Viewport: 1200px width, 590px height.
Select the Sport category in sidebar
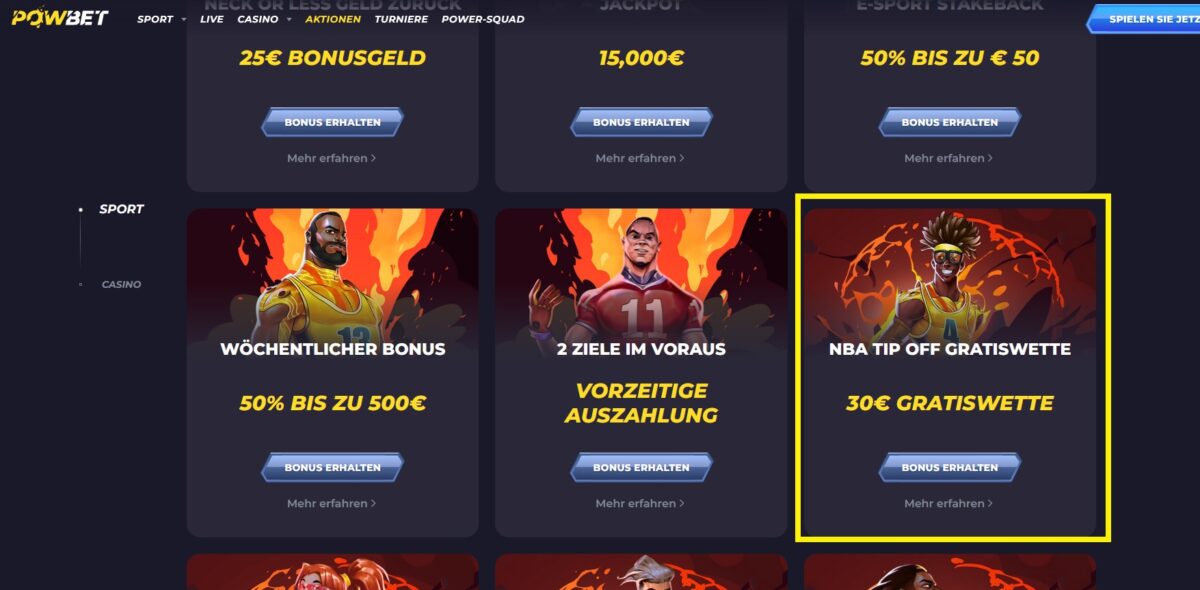[121, 209]
